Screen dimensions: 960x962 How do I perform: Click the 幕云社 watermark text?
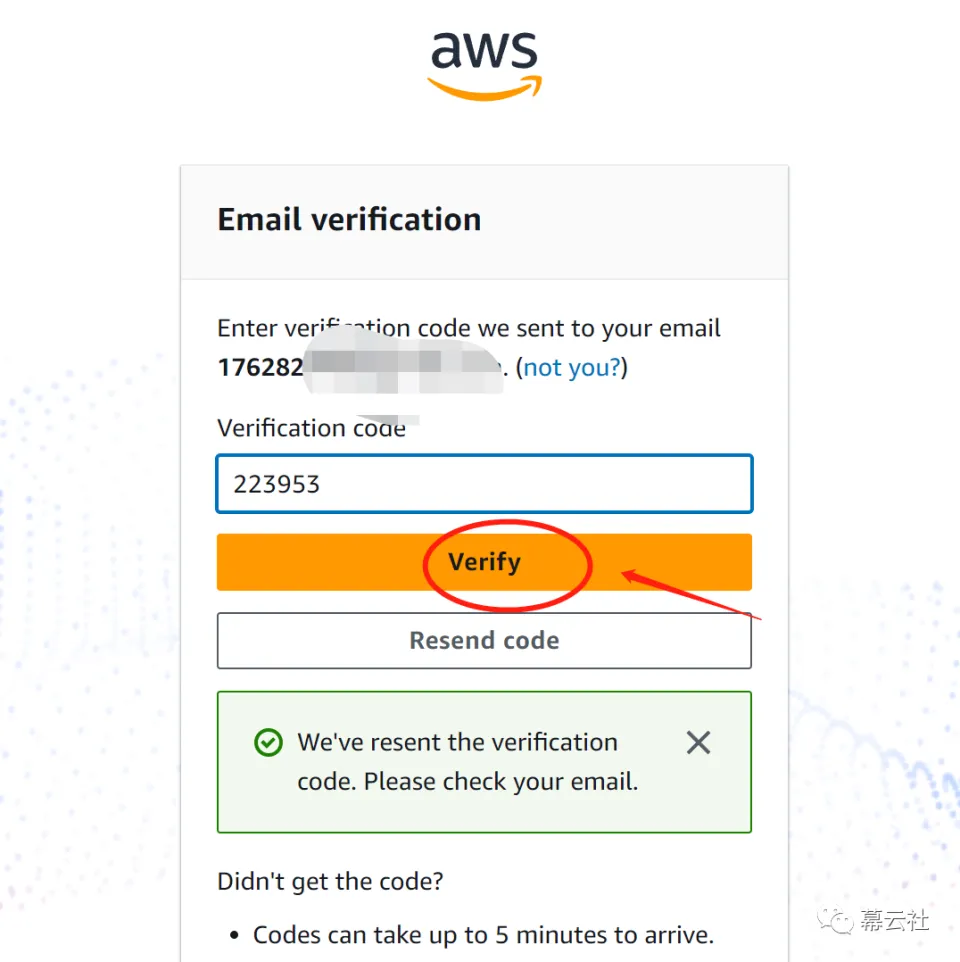(894, 921)
